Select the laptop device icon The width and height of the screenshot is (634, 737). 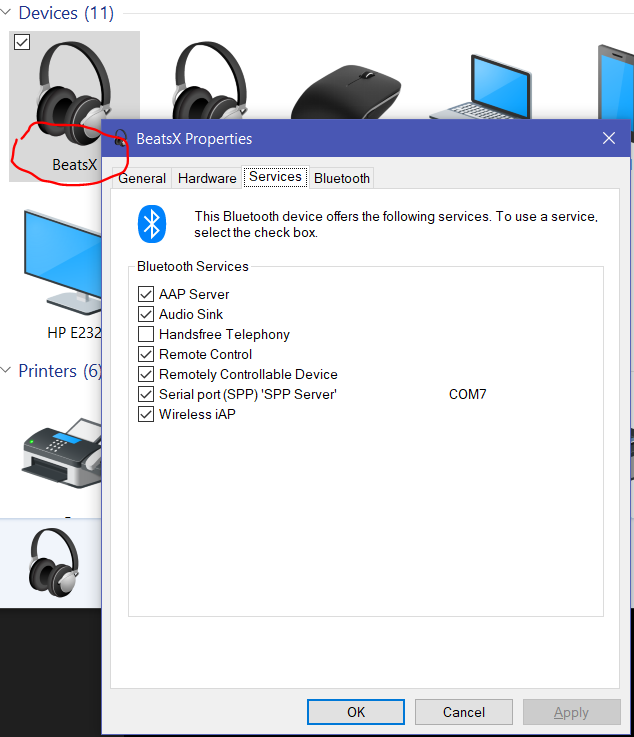coord(481,87)
